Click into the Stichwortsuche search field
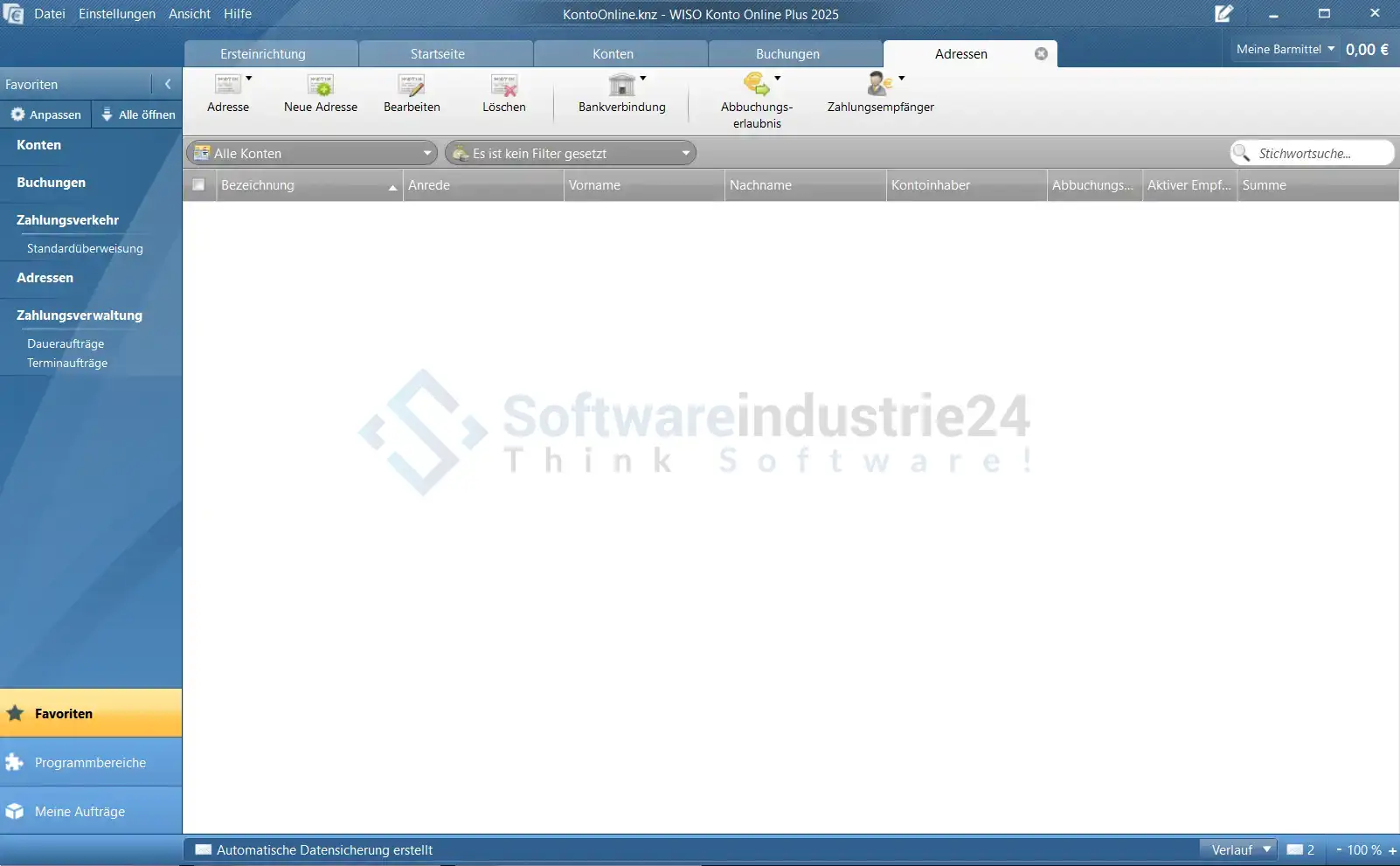 [1321, 154]
